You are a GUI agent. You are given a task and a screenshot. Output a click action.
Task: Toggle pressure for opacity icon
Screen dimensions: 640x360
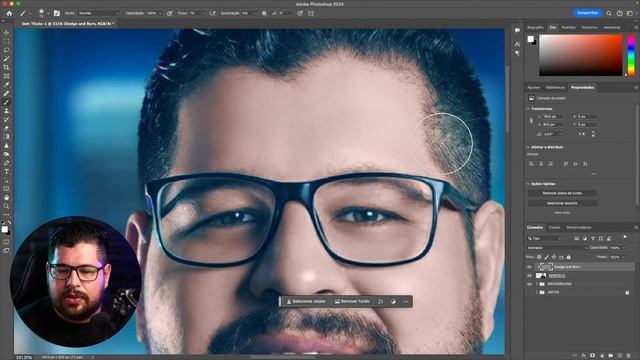pos(169,13)
